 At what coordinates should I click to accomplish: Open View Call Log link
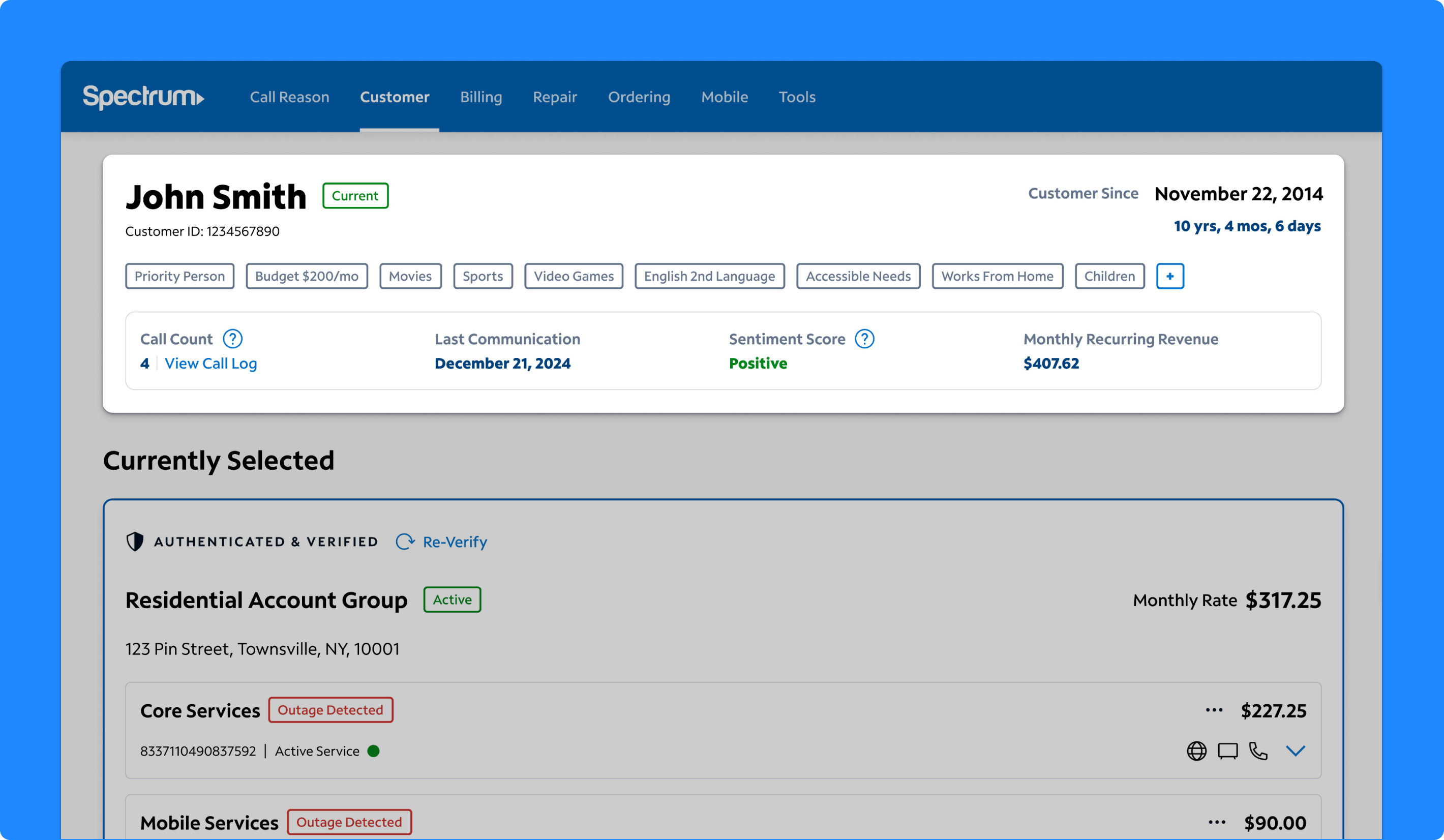click(x=210, y=363)
